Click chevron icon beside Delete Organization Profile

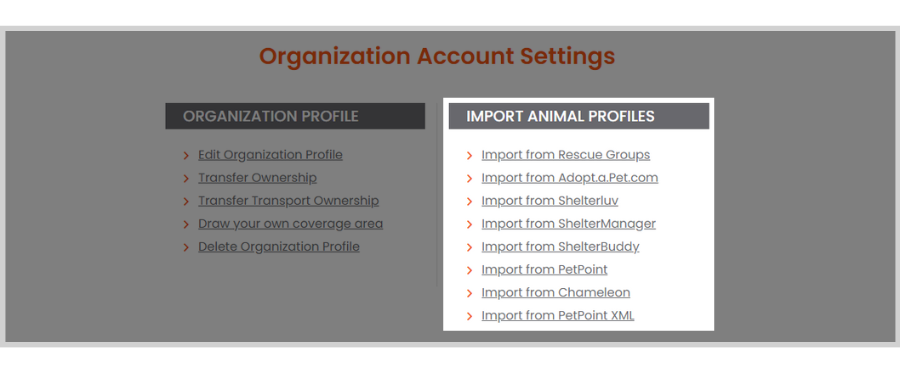click(x=186, y=247)
